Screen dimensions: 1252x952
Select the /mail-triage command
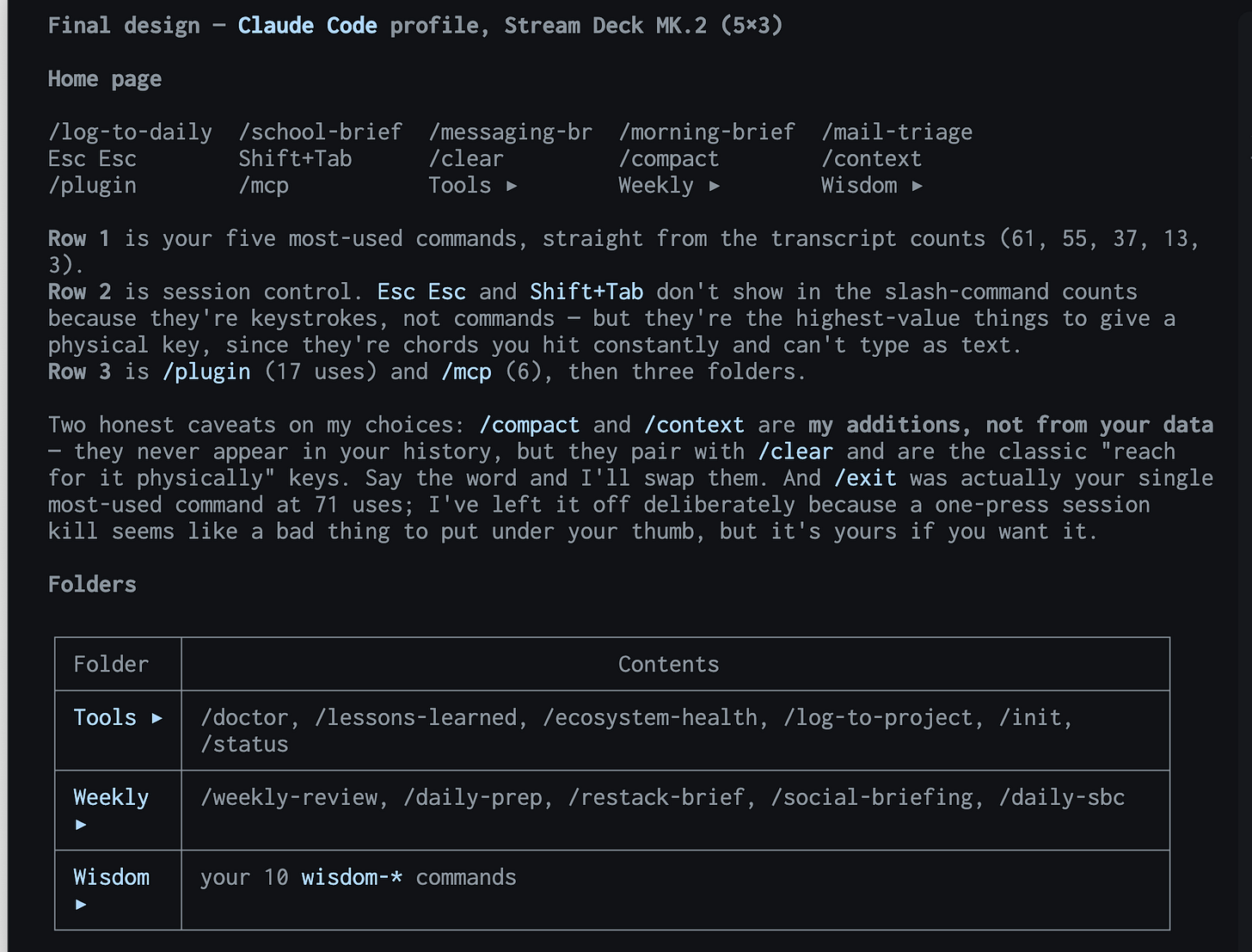(897, 132)
